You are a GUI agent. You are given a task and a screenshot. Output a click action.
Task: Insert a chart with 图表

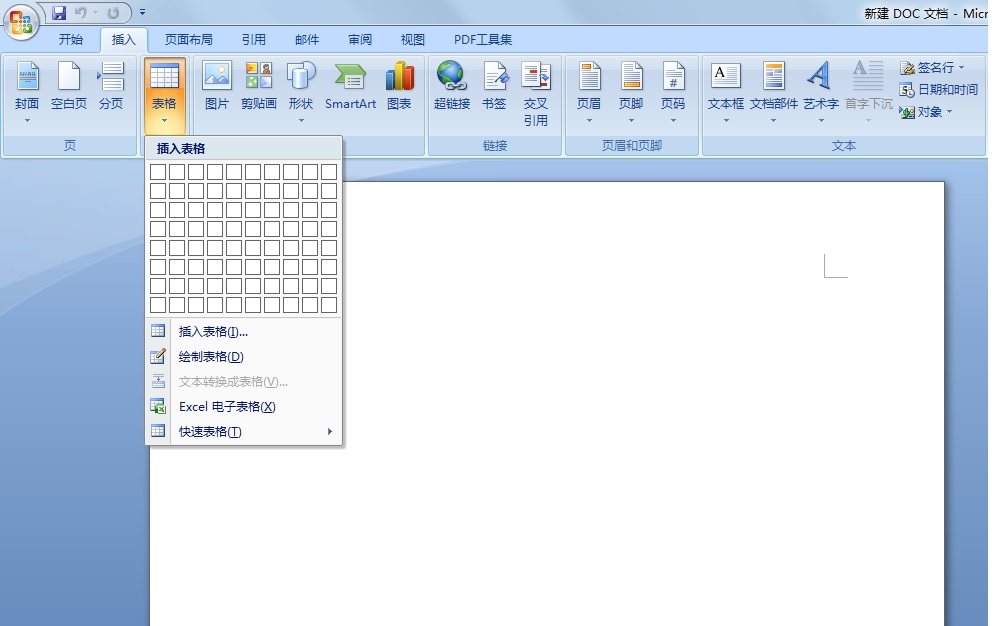(399, 85)
